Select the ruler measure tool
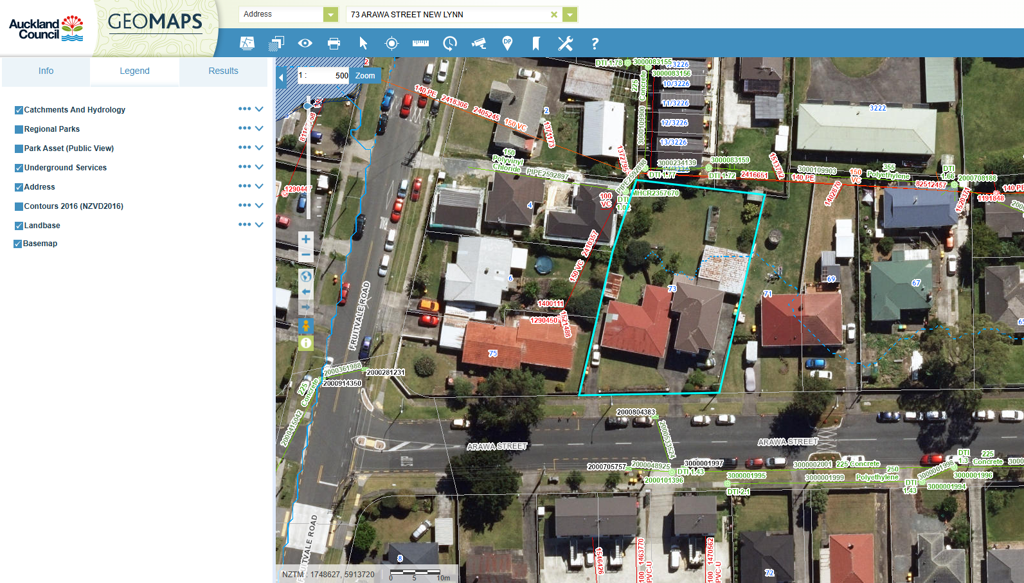 420,43
